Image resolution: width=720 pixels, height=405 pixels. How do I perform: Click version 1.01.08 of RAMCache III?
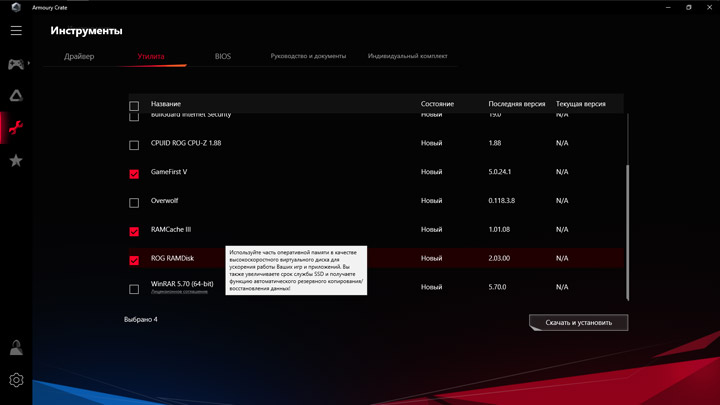tap(499, 229)
